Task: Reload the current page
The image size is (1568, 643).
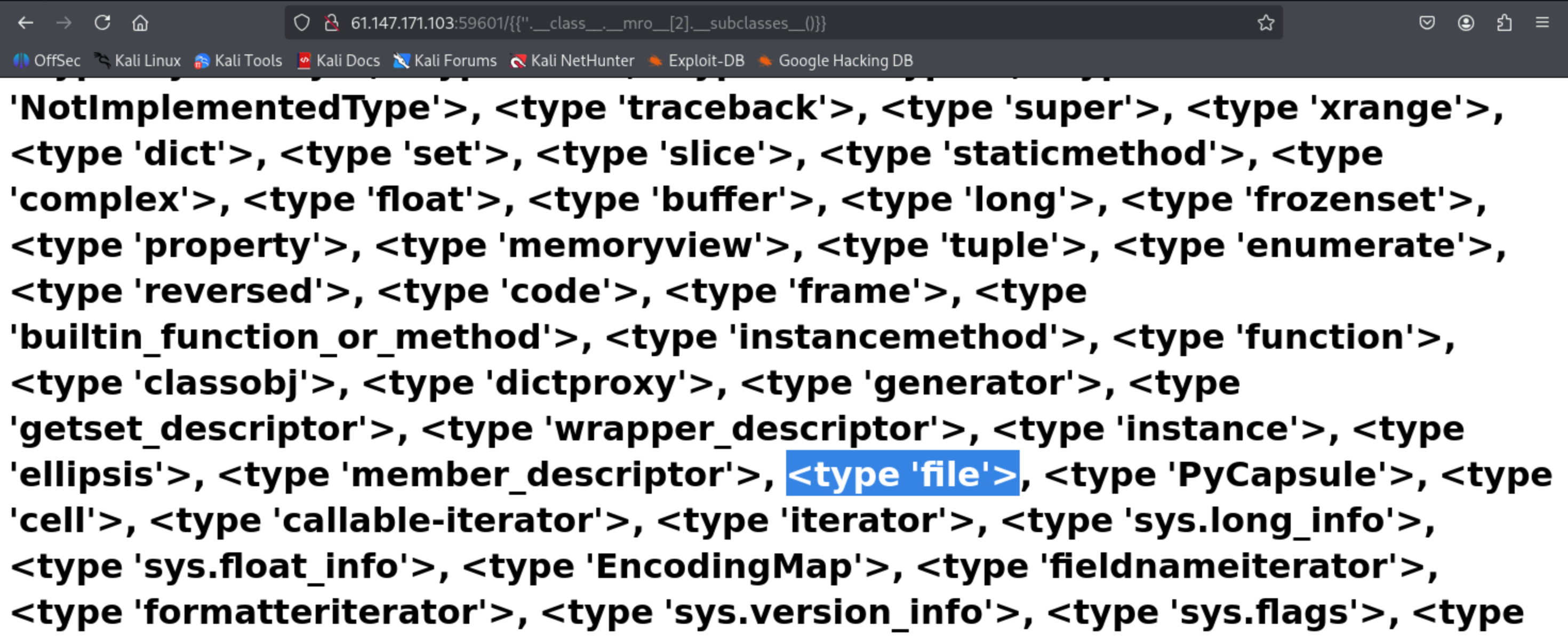Action: click(102, 23)
